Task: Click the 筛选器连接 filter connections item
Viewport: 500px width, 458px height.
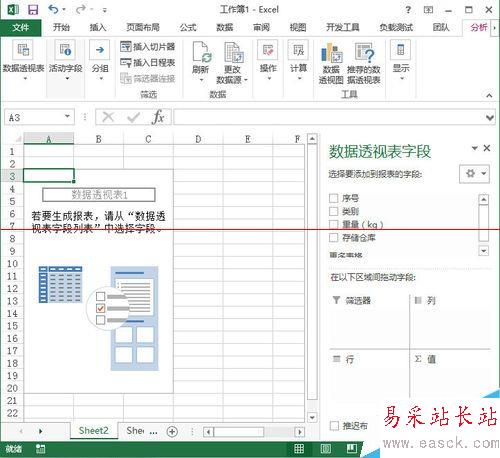Action: 148,78
